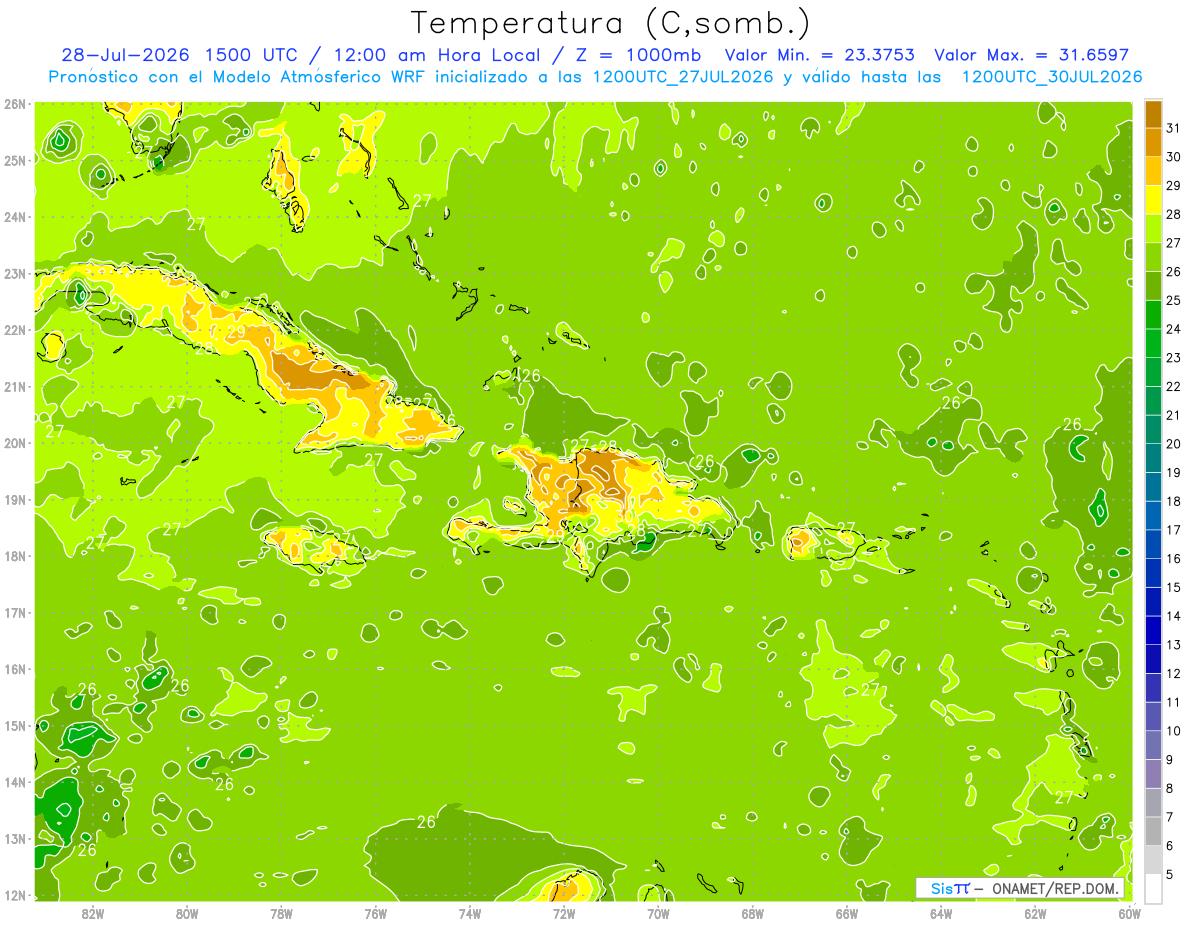The height and width of the screenshot is (927, 1200).
Task: Click the longitude axis label 74W
Action: pyautogui.click(x=469, y=914)
